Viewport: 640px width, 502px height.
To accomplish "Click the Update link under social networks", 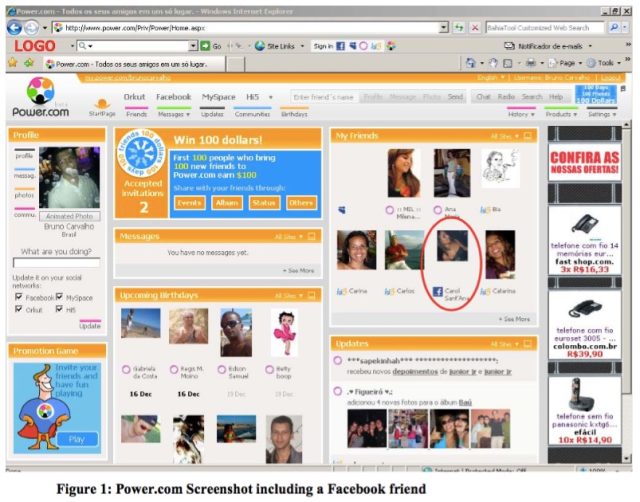I will (x=90, y=326).
